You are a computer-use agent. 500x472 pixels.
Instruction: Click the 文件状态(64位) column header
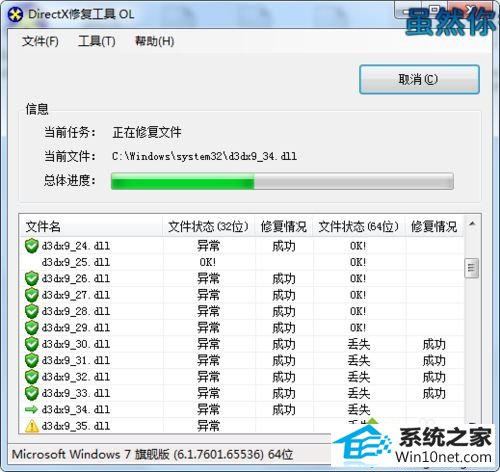359,227
